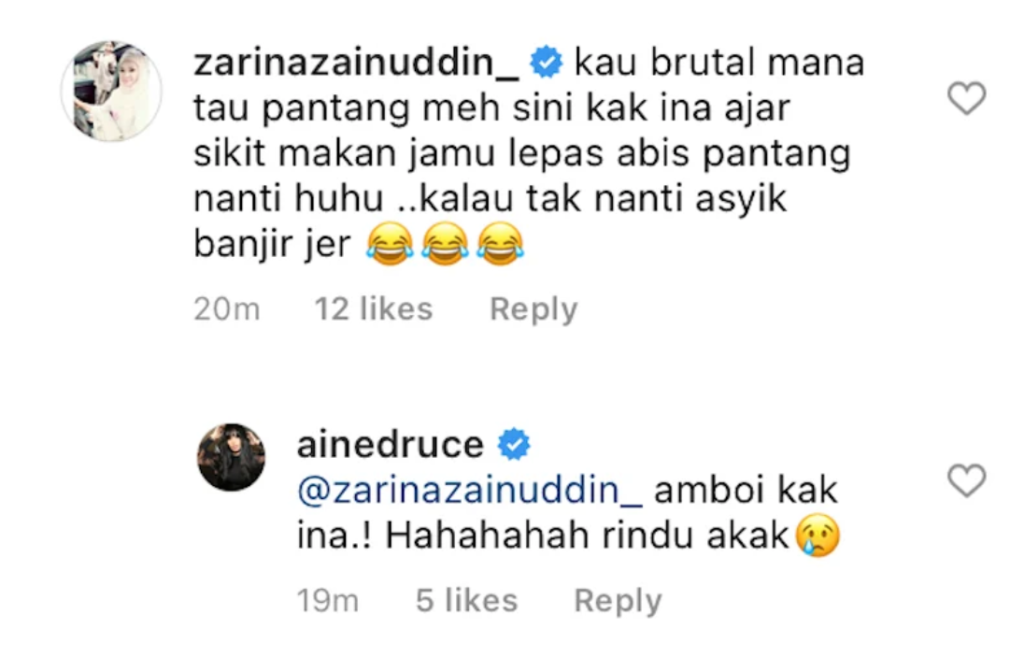Click the 20m timestamp

click(x=227, y=309)
